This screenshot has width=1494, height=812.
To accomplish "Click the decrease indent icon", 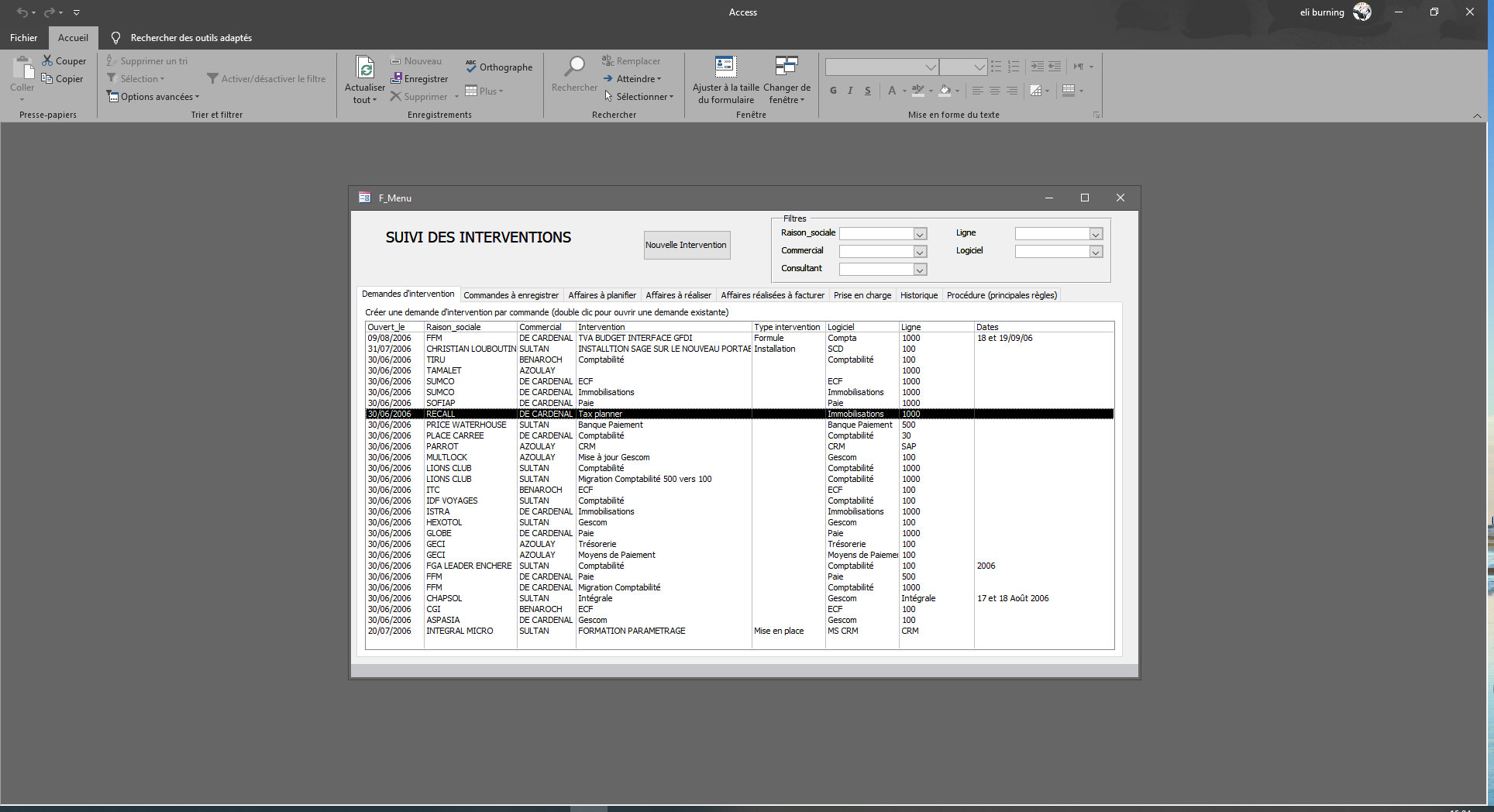I will point(1055,67).
